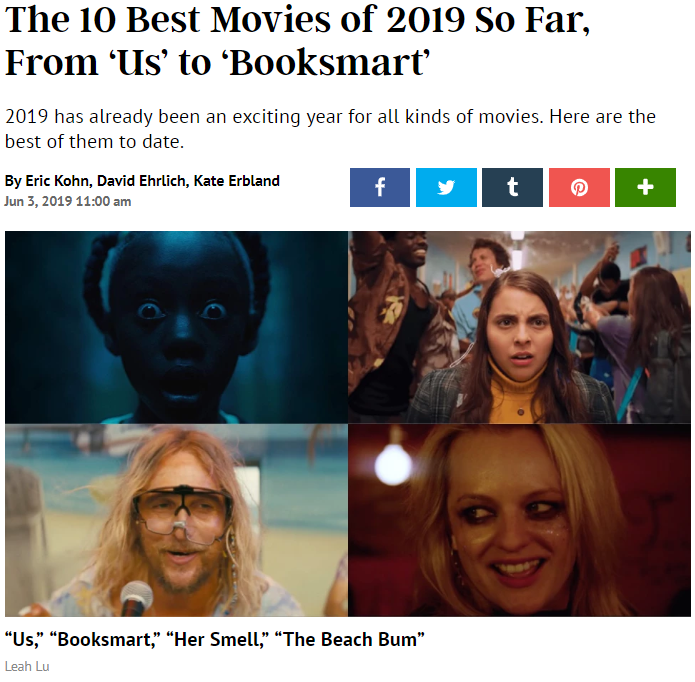The width and height of the screenshot is (695, 682).
Task: Click the photo credit Leah Lu
Action: 27,666
